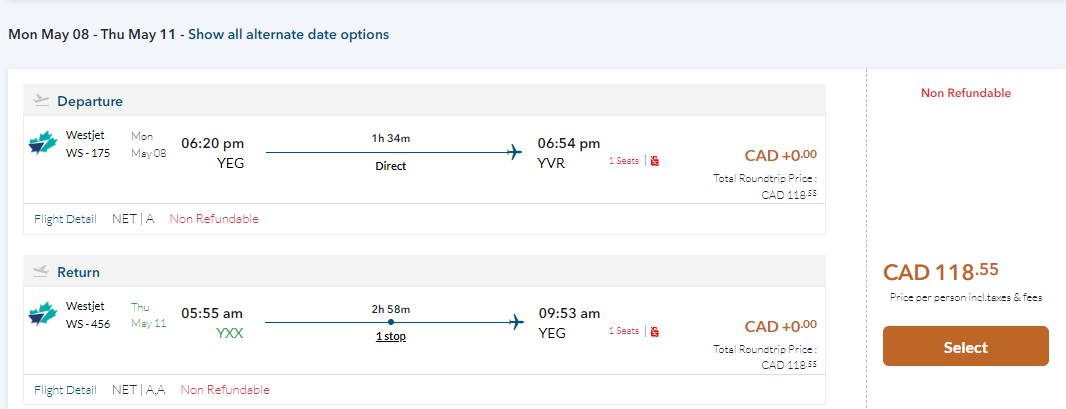Expand Flight Detail for the return flight
Image resolution: width=1066 pixels, height=409 pixels.
65,390
